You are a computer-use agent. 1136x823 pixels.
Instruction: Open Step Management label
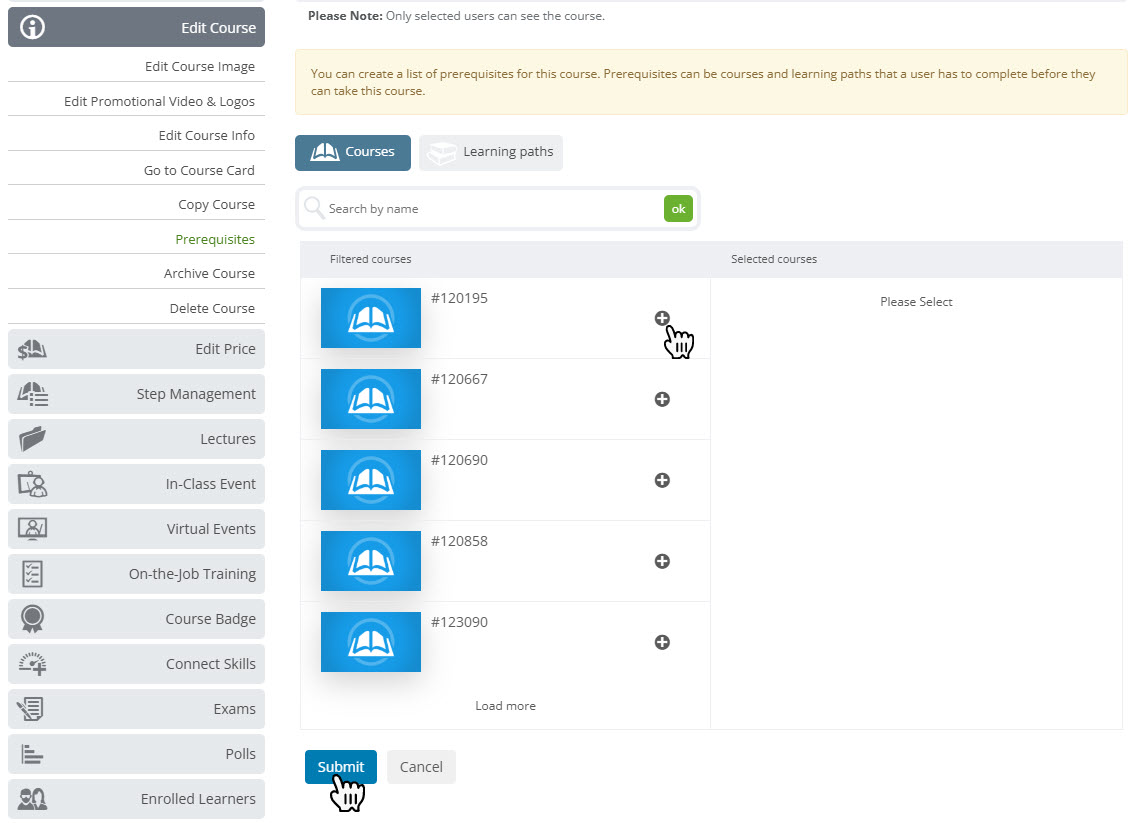(x=196, y=394)
